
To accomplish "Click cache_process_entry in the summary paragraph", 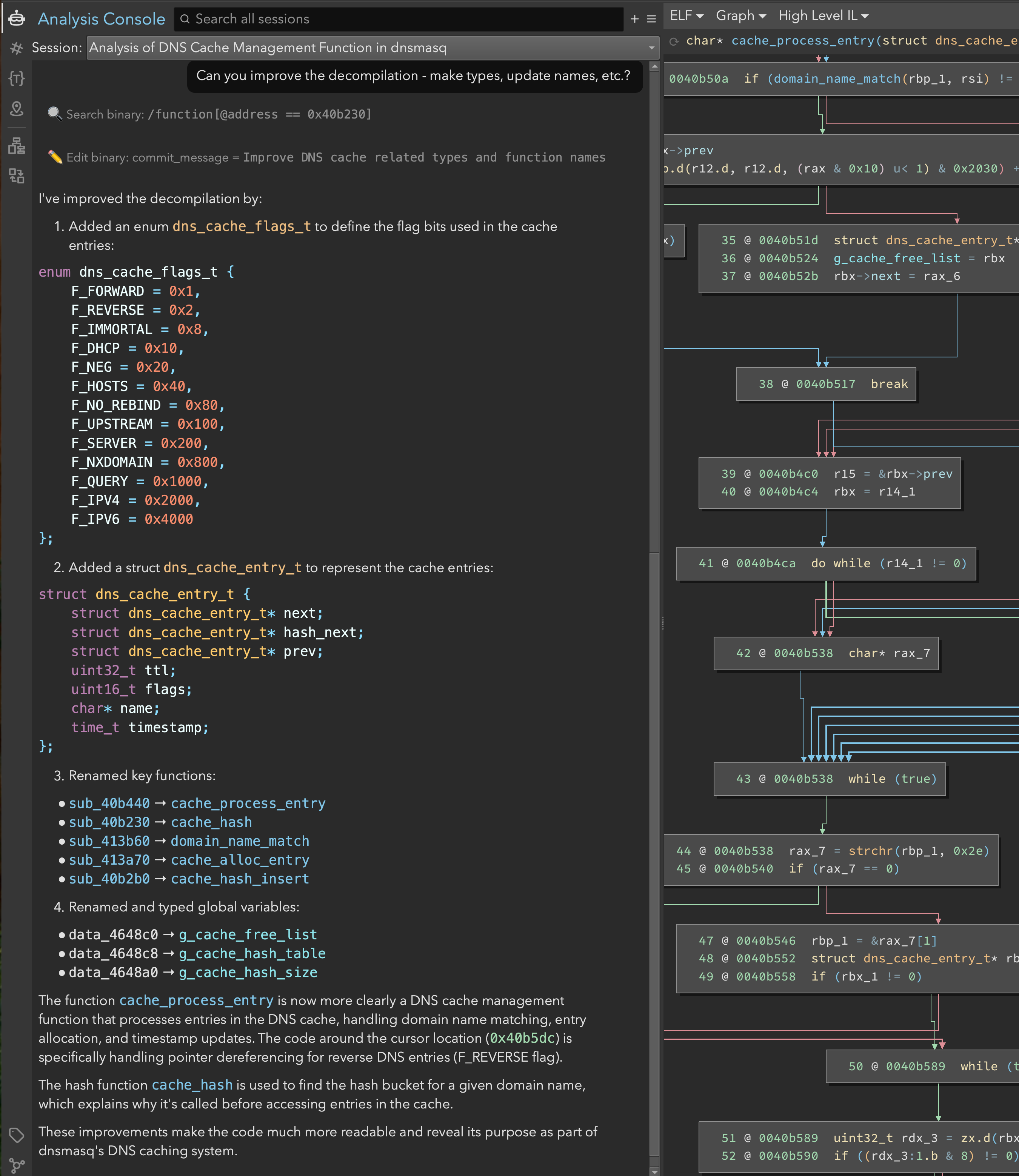I will click(x=197, y=1000).
